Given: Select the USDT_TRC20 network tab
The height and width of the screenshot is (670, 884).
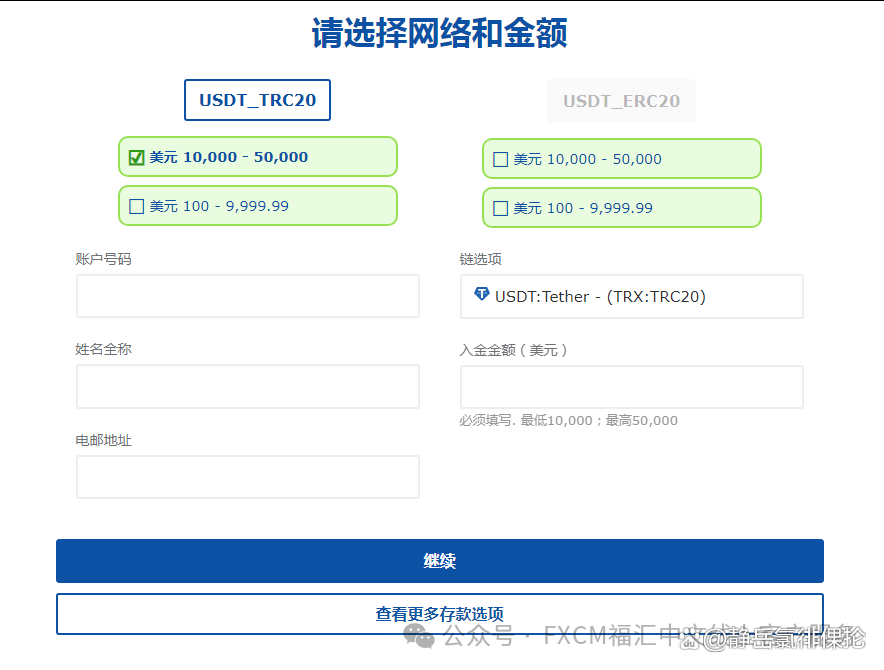Looking at the screenshot, I should click(x=257, y=100).
